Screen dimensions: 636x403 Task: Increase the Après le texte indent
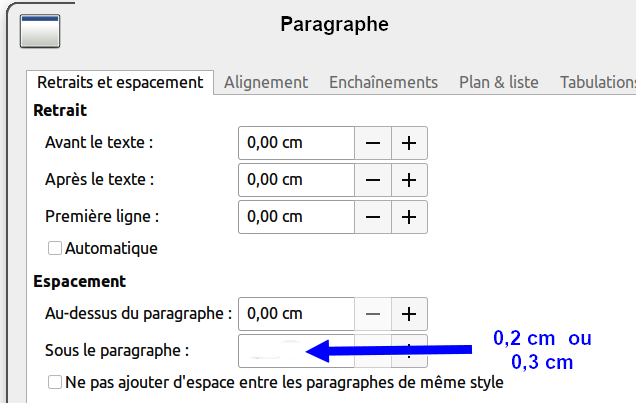[x=409, y=180]
